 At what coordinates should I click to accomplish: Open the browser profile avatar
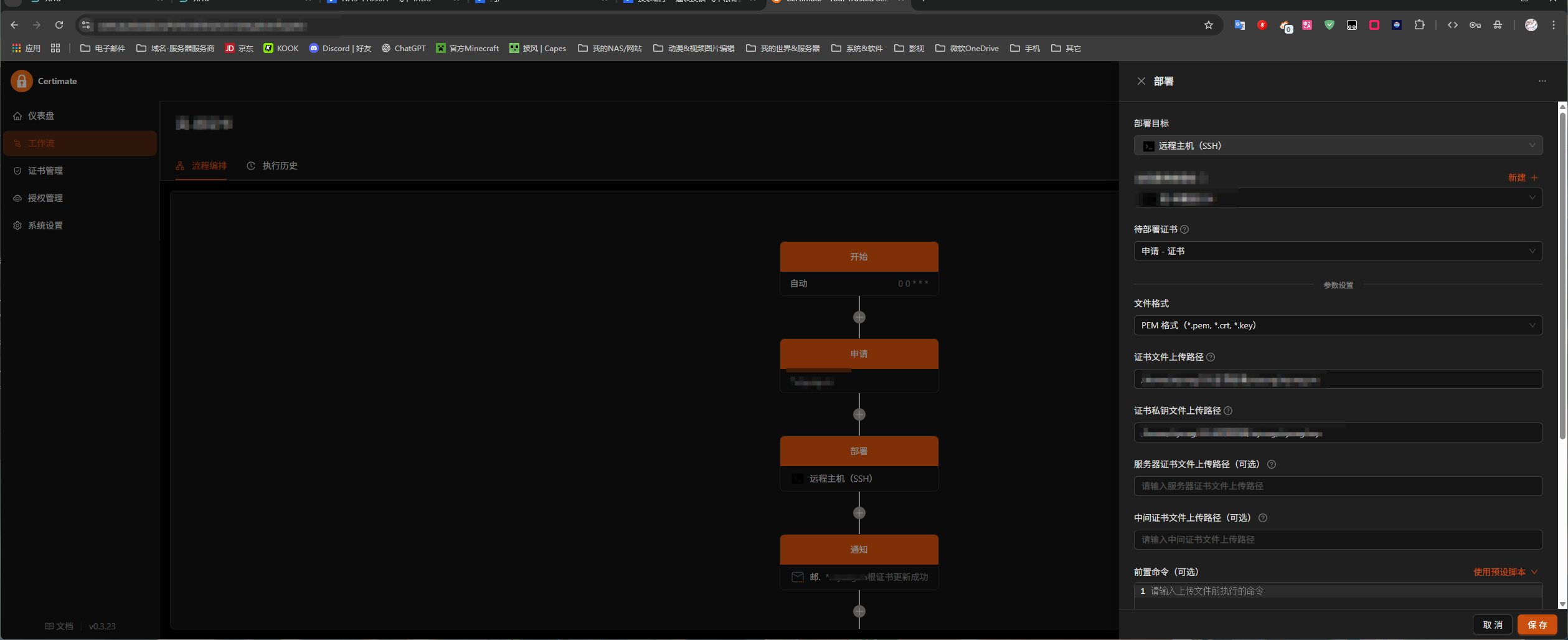point(1531,25)
